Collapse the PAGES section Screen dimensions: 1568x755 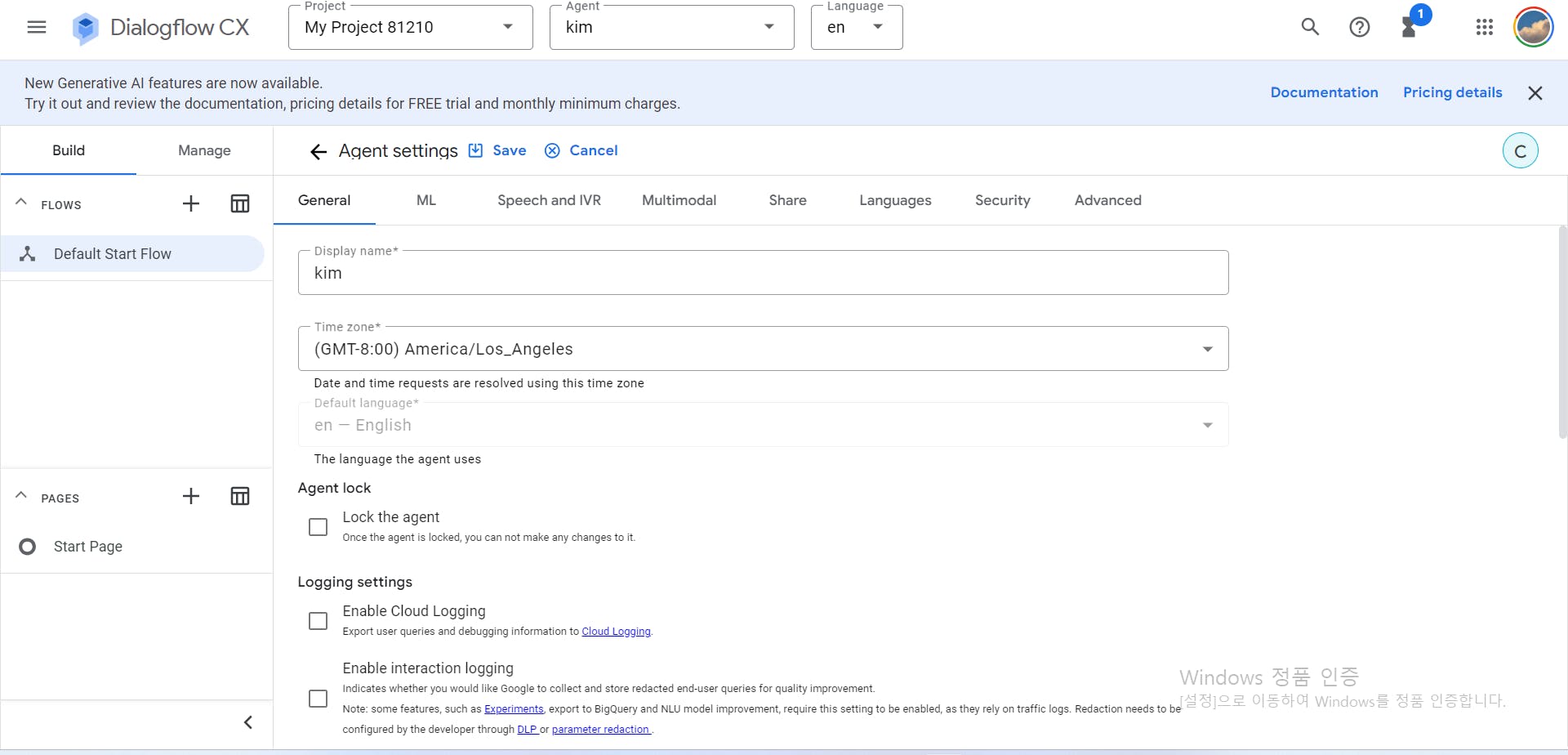click(x=21, y=496)
